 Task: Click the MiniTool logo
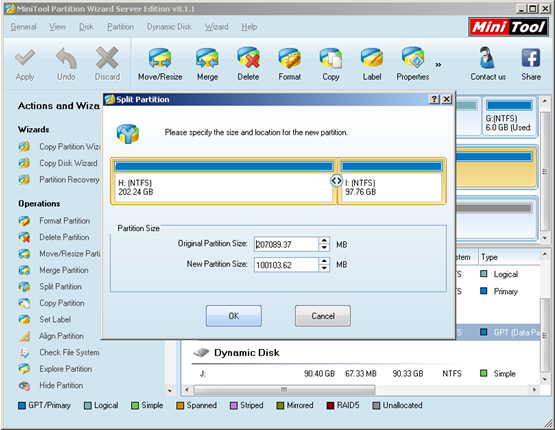[509, 27]
